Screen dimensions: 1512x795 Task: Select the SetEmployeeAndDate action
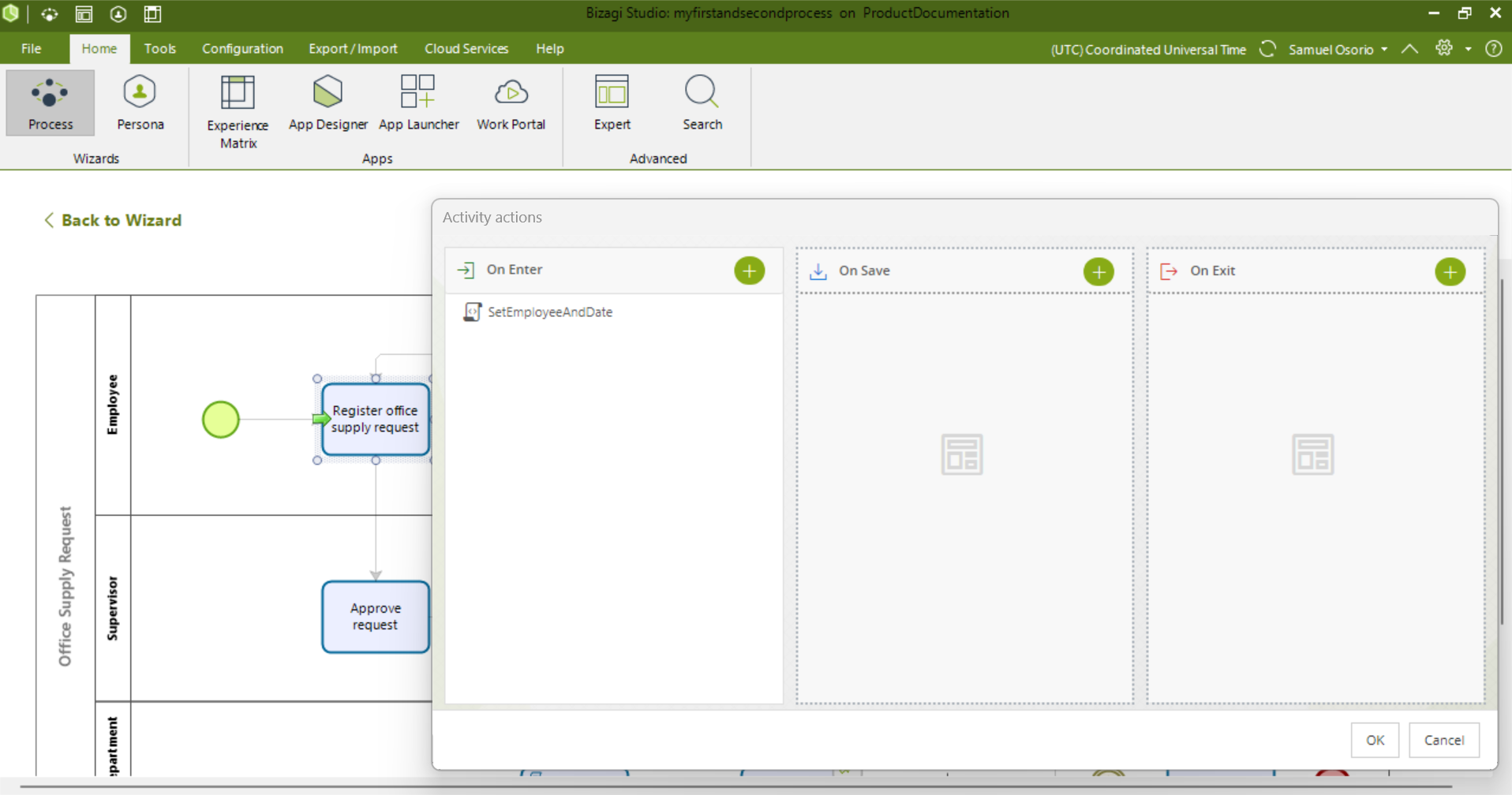pos(549,312)
